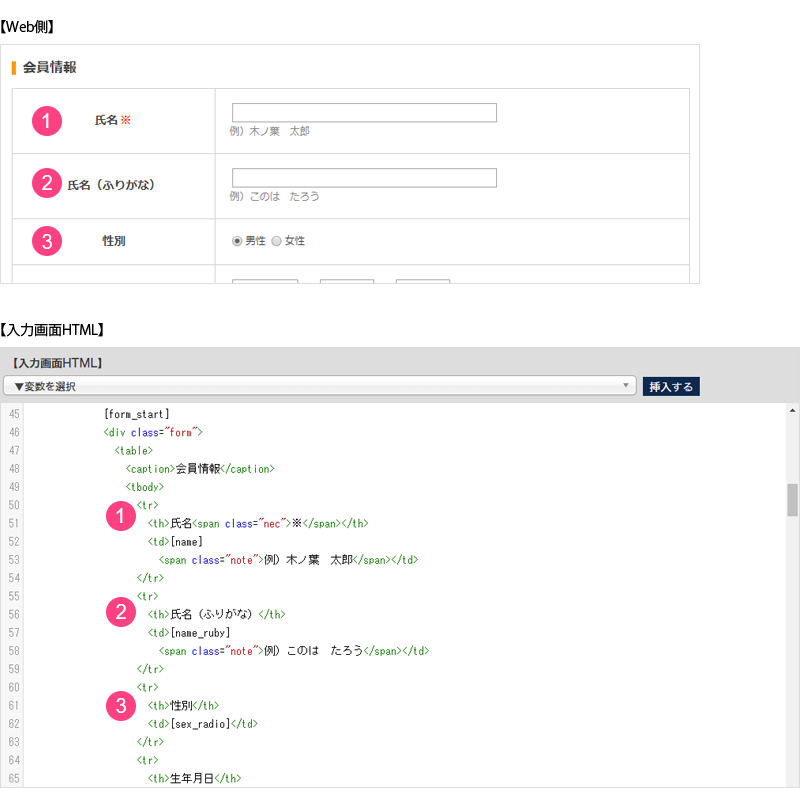
Task: Click the [form_start] code line
Action: 137,414
